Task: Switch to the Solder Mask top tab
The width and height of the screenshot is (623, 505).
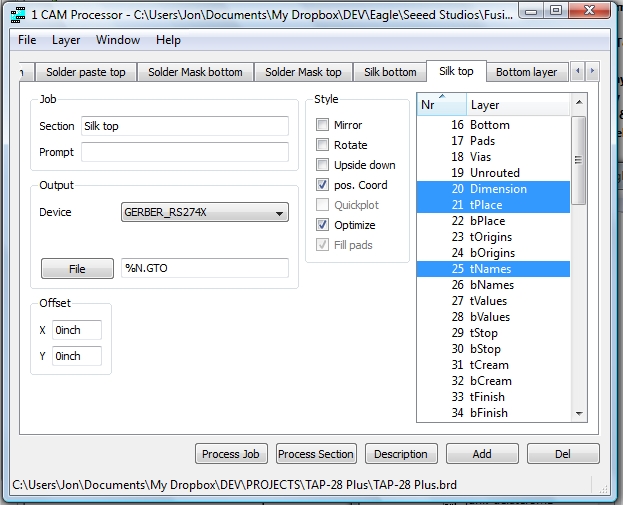Action: pos(303,72)
